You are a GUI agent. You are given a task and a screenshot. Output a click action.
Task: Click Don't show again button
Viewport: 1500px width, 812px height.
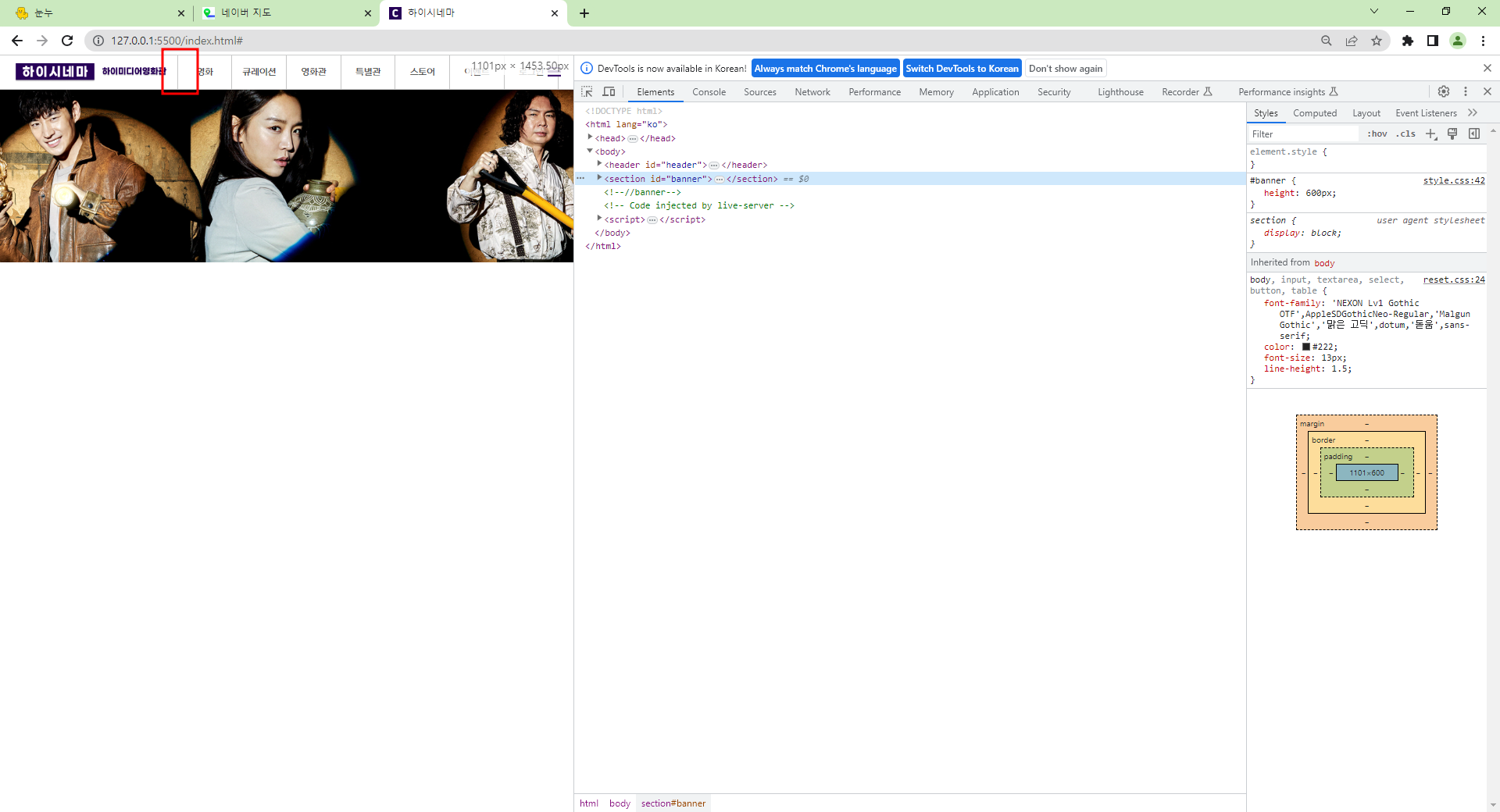click(x=1066, y=69)
